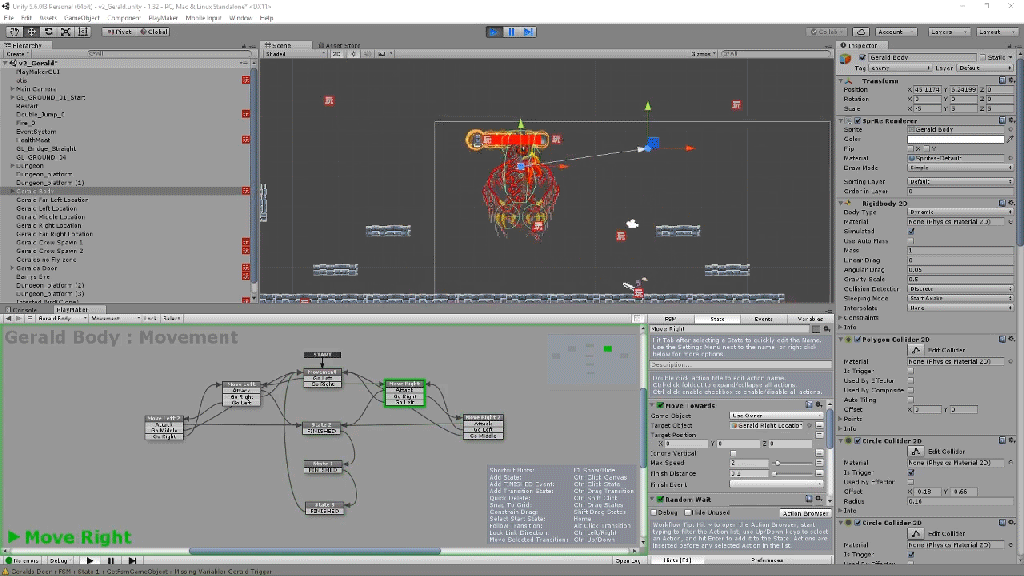Open the Sprite Renderer help book icon

(x=1002, y=121)
